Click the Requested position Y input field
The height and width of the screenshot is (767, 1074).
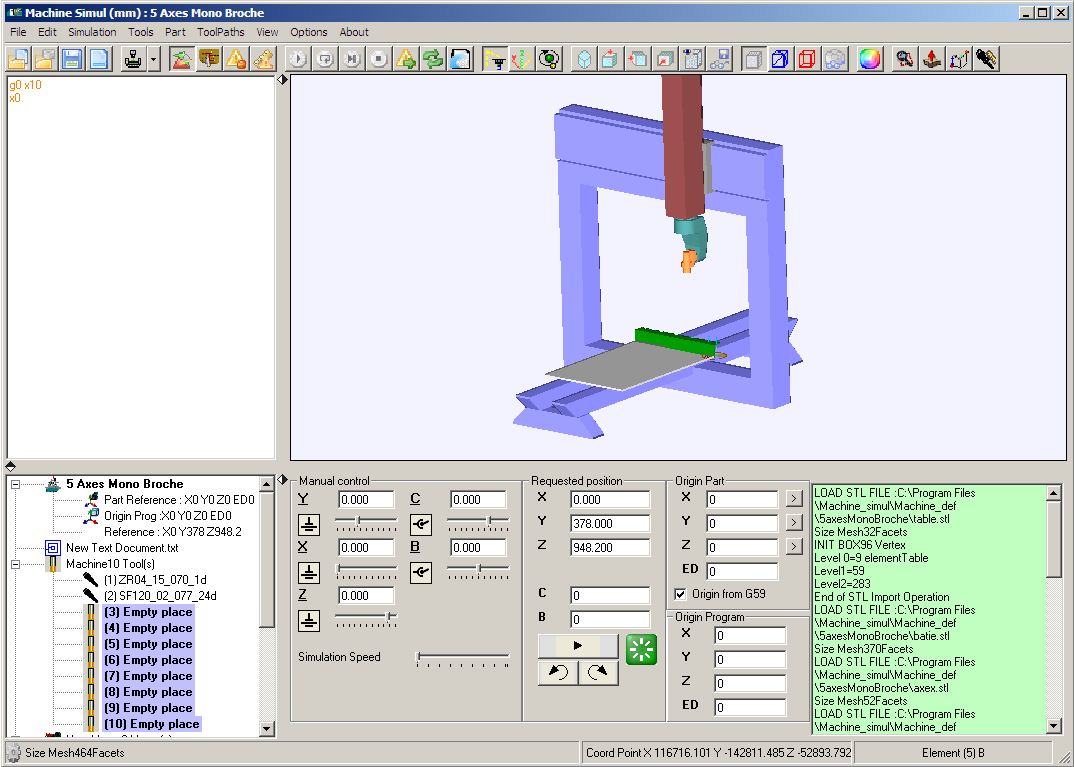pyautogui.click(x=610, y=522)
